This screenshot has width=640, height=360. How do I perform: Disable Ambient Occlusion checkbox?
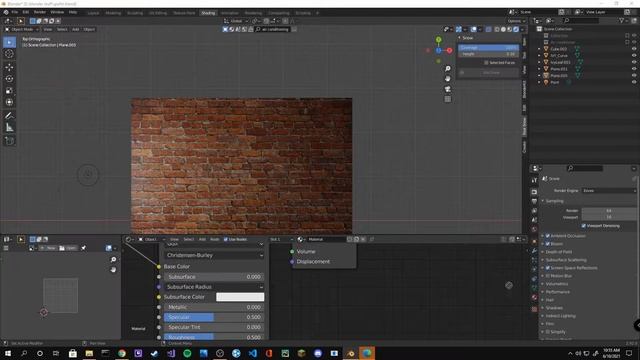548,236
